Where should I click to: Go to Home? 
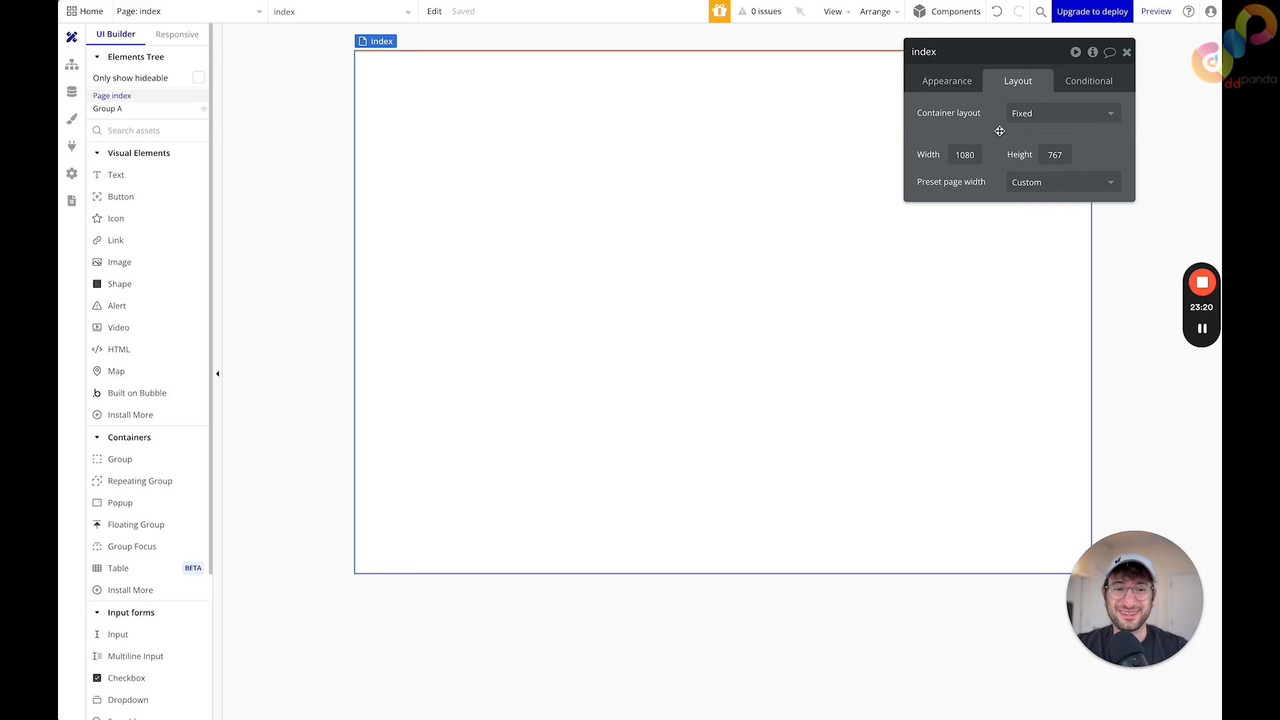point(85,11)
